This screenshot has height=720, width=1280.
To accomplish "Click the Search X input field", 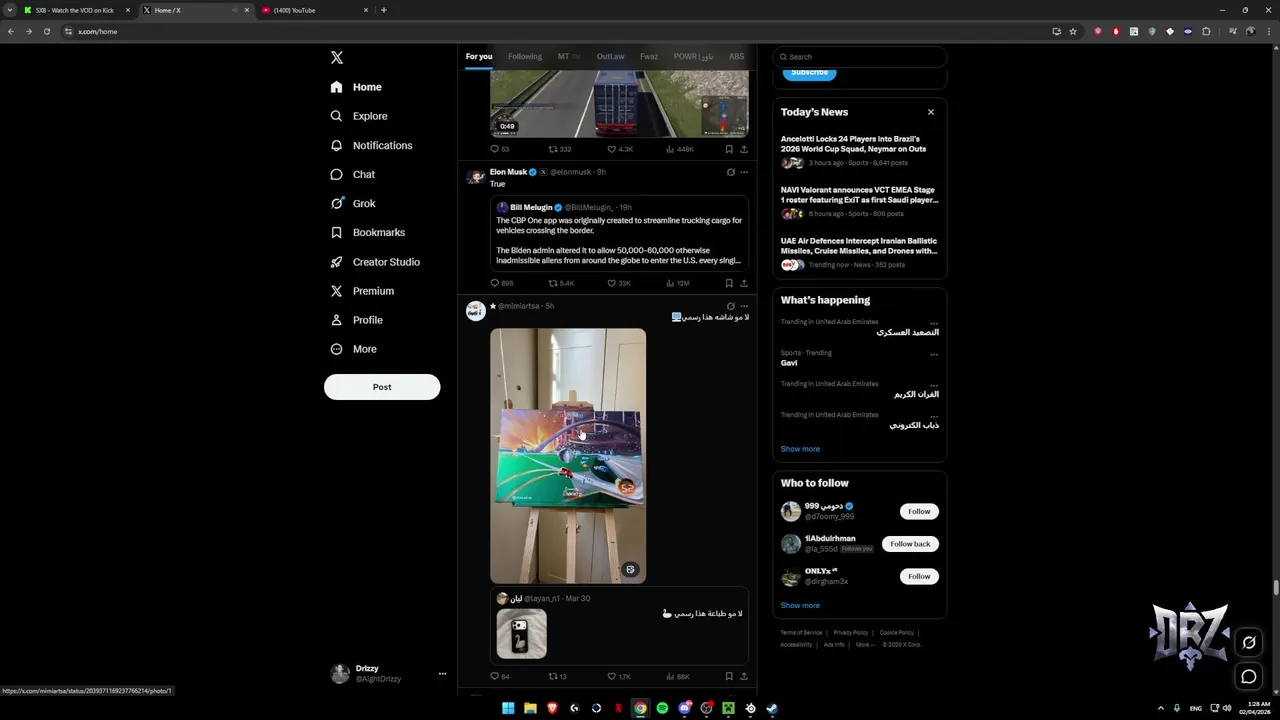I will (x=860, y=57).
